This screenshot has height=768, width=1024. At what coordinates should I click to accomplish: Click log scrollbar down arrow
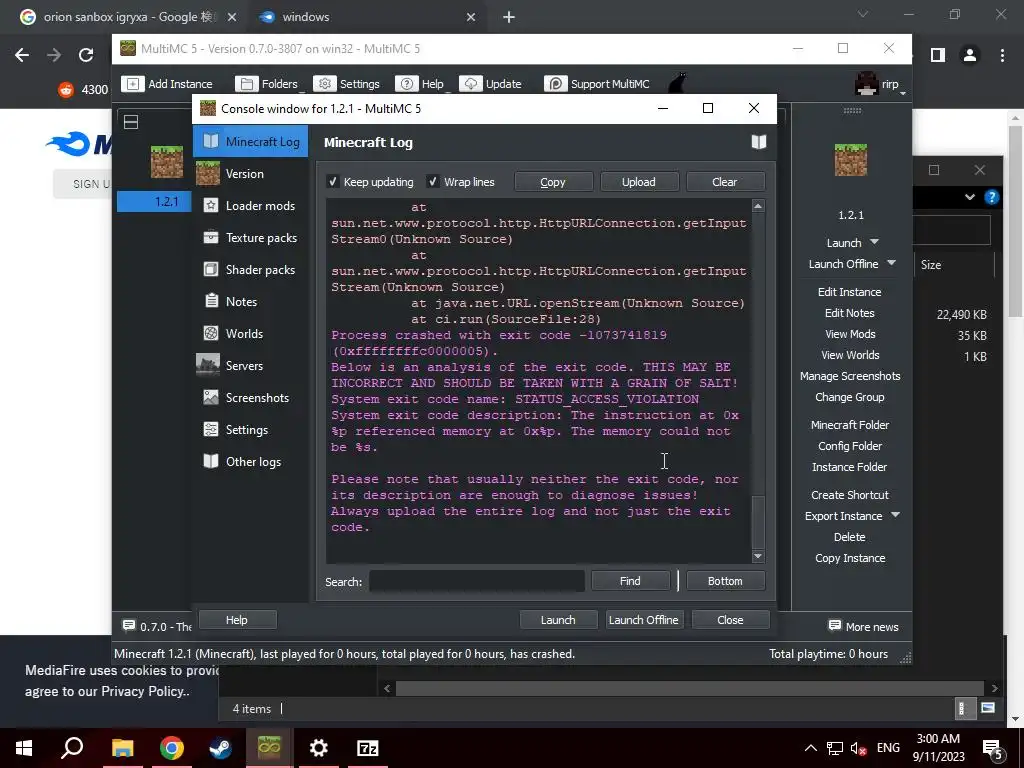pyautogui.click(x=758, y=556)
